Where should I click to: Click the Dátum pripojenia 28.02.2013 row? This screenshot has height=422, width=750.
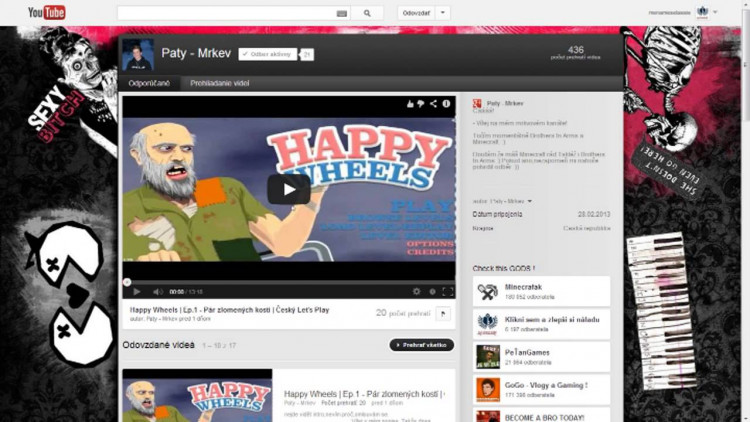[541, 214]
